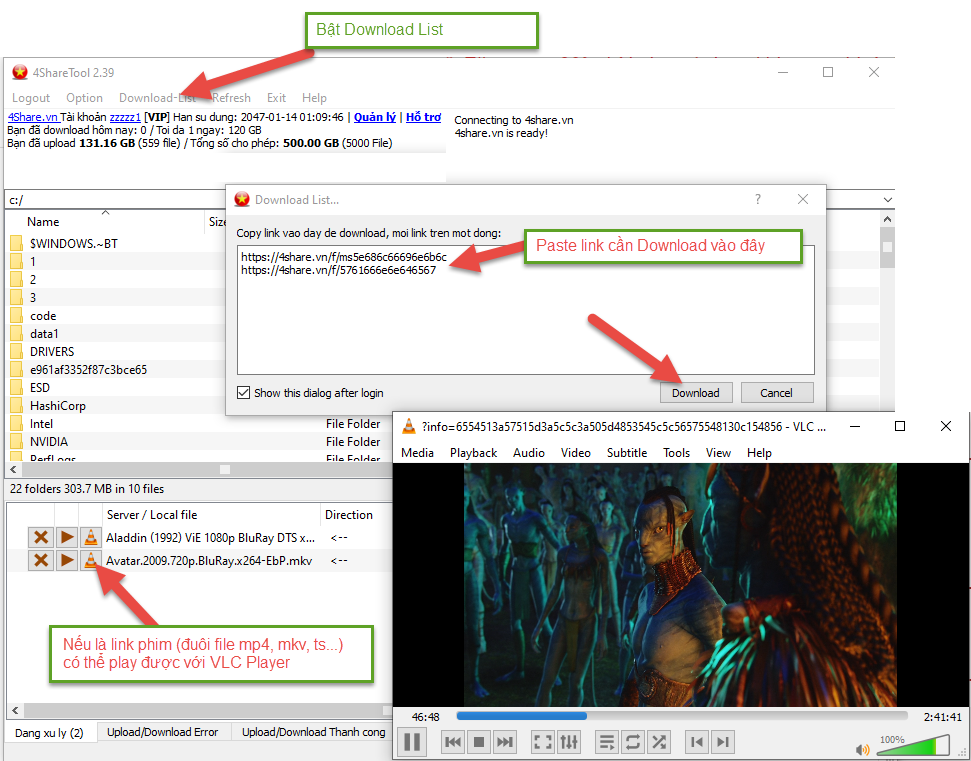Cancel the Aladdin download with X icon
Viewport: 971px width, 761px height.
point(40,537)
